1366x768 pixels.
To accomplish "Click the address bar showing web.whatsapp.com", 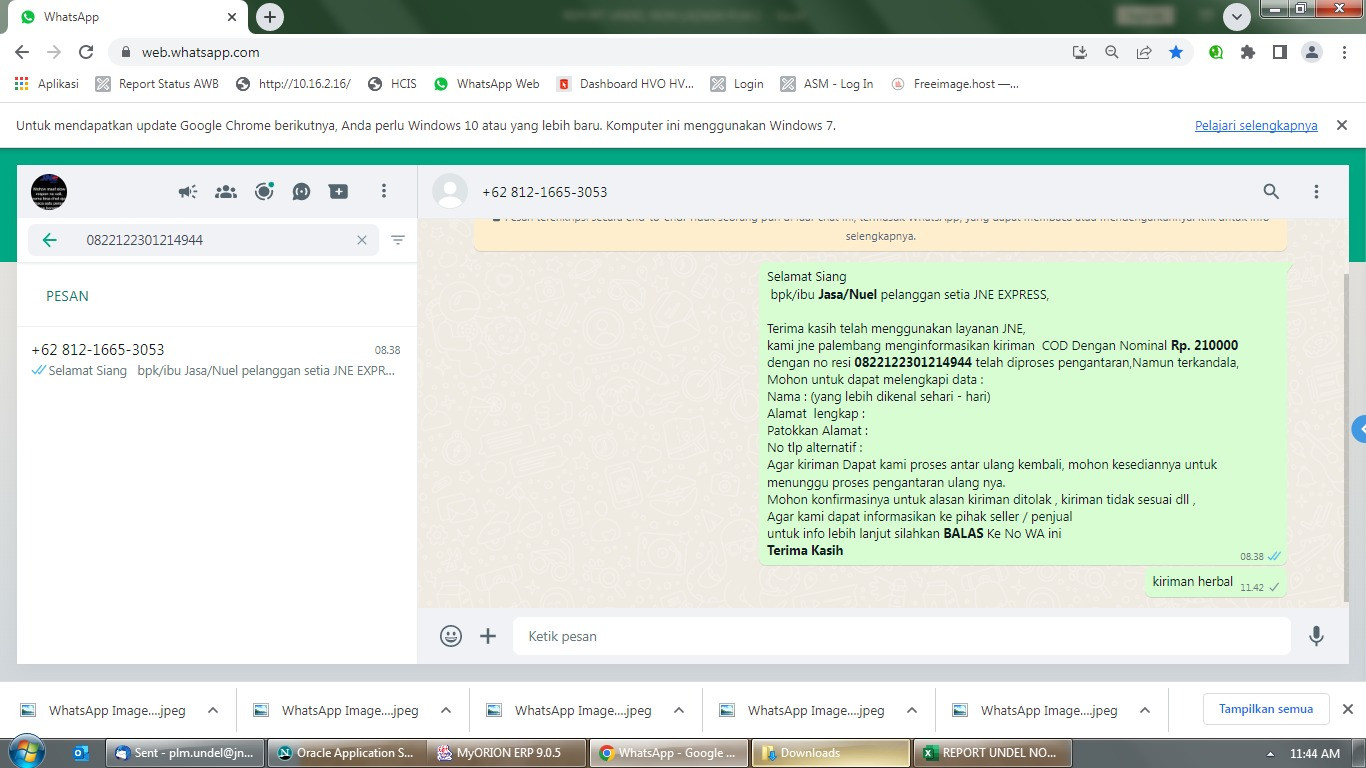I will click(x=590, y=52).
